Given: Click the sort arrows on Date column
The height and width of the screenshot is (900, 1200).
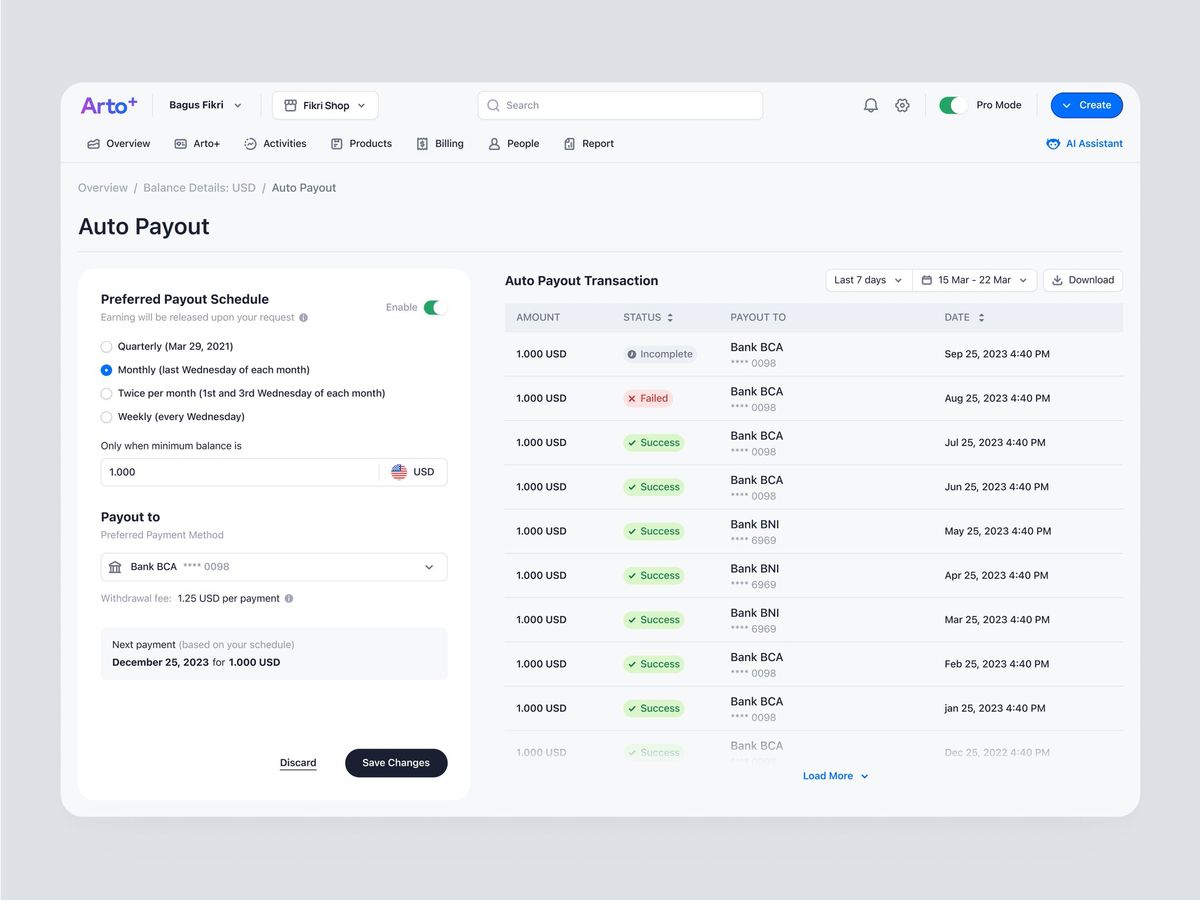Looking at the screenshot, I should tap(981, 318).
